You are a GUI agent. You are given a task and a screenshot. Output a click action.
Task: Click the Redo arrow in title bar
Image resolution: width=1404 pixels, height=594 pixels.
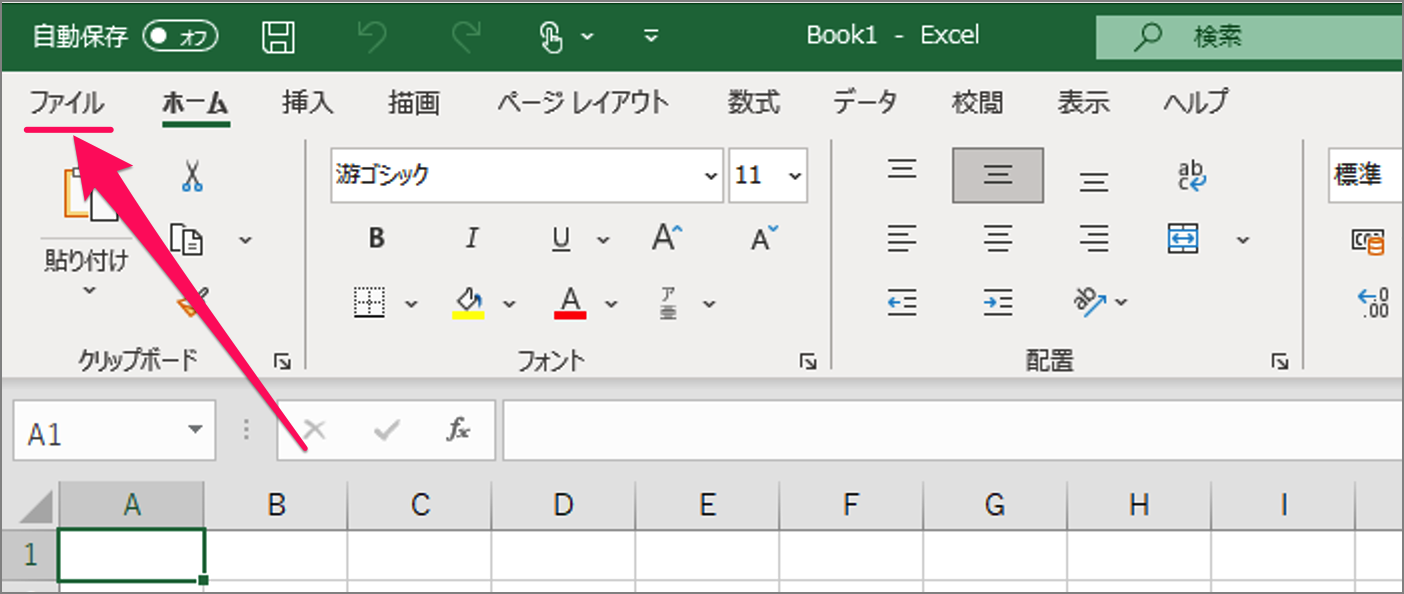tap(465, 37)
